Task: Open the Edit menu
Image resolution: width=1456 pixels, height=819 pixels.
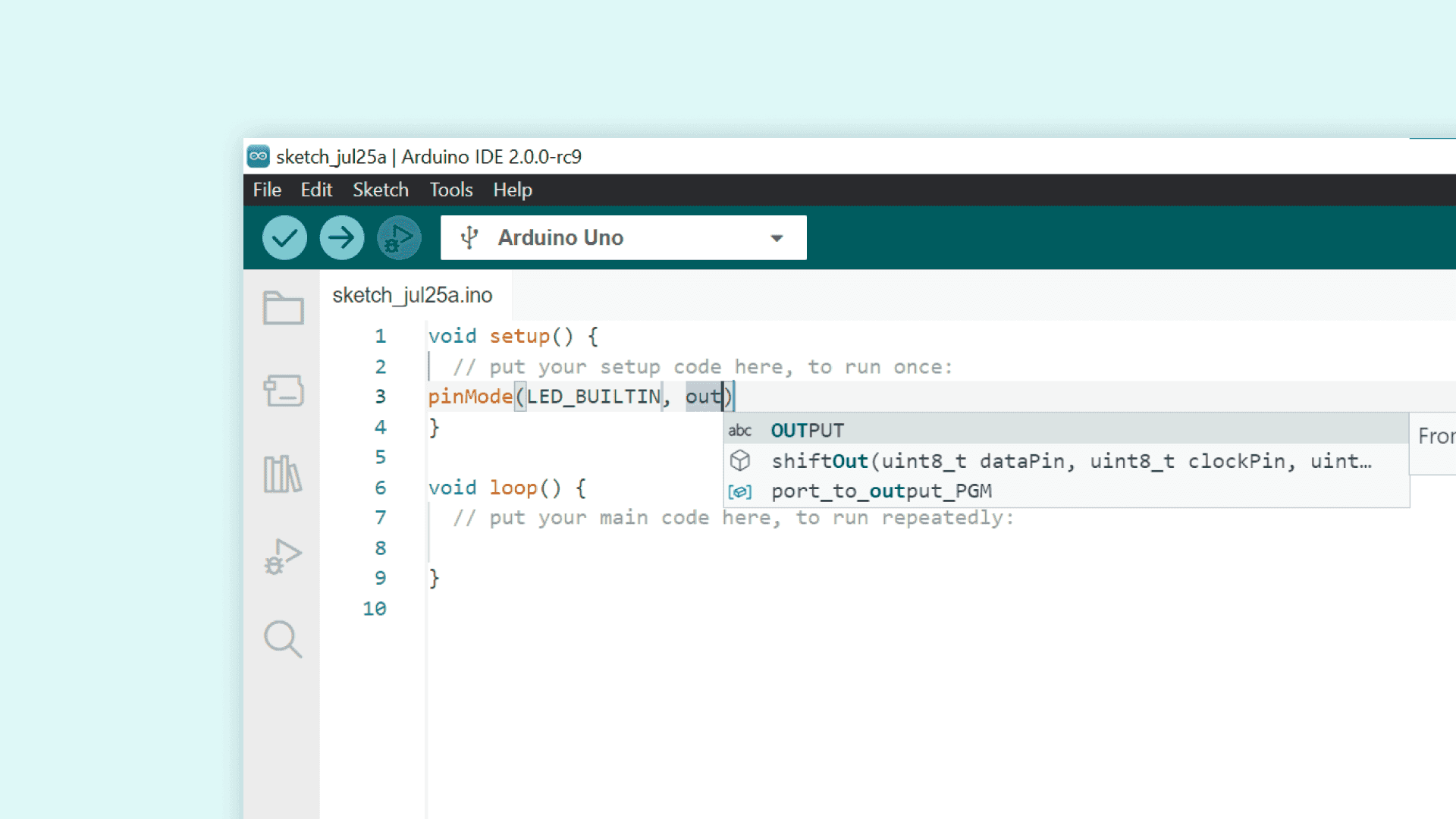Action: click(316, 190)
